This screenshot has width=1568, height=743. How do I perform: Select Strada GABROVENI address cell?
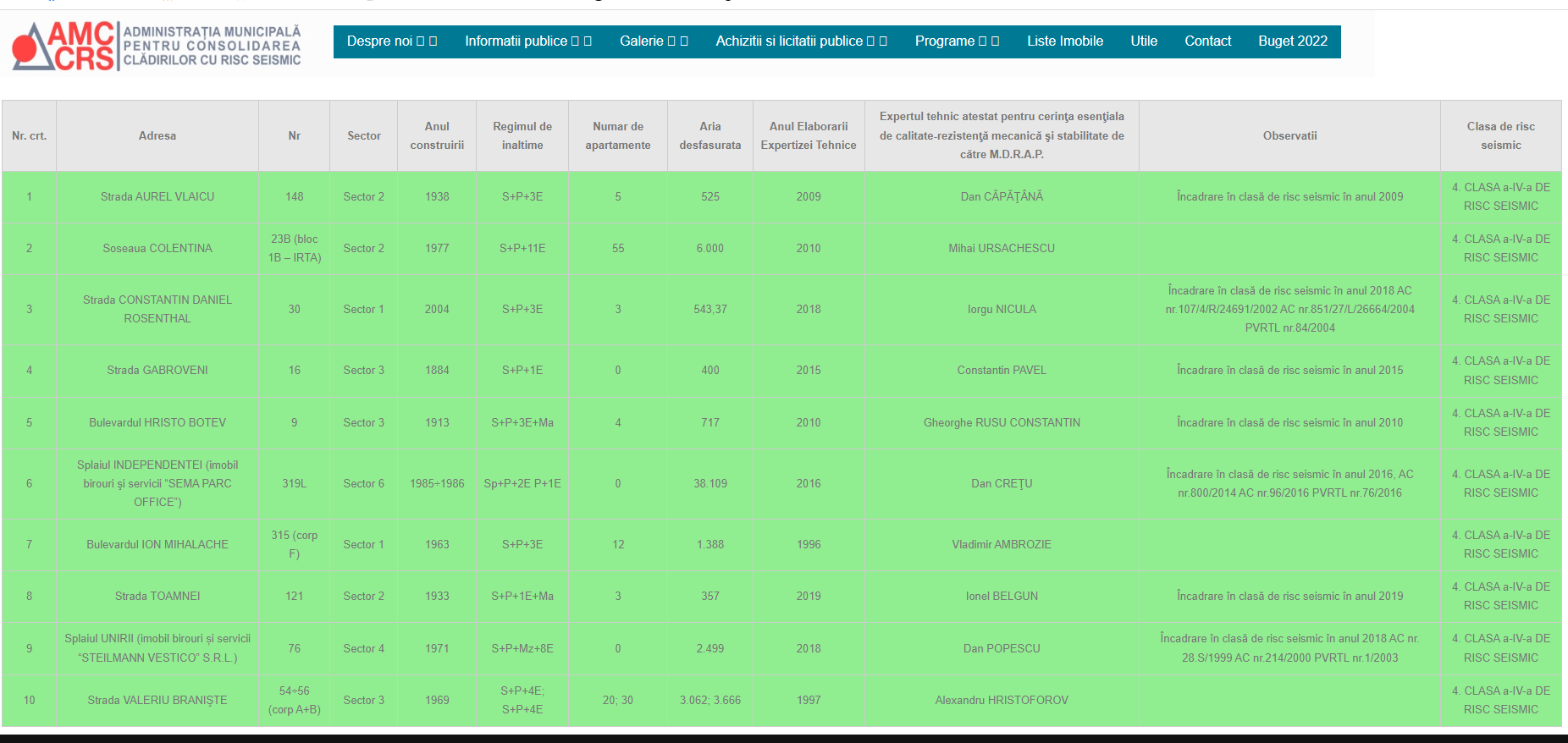coord(157,370)
